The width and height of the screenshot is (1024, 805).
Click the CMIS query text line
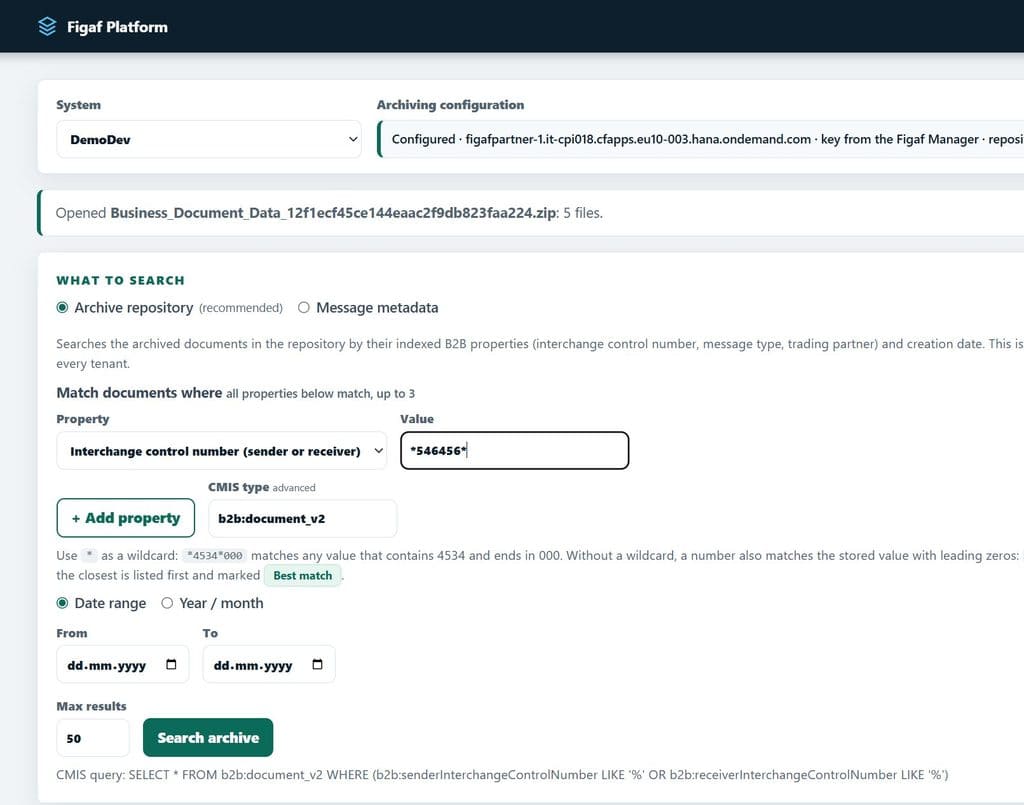[502, 775]
